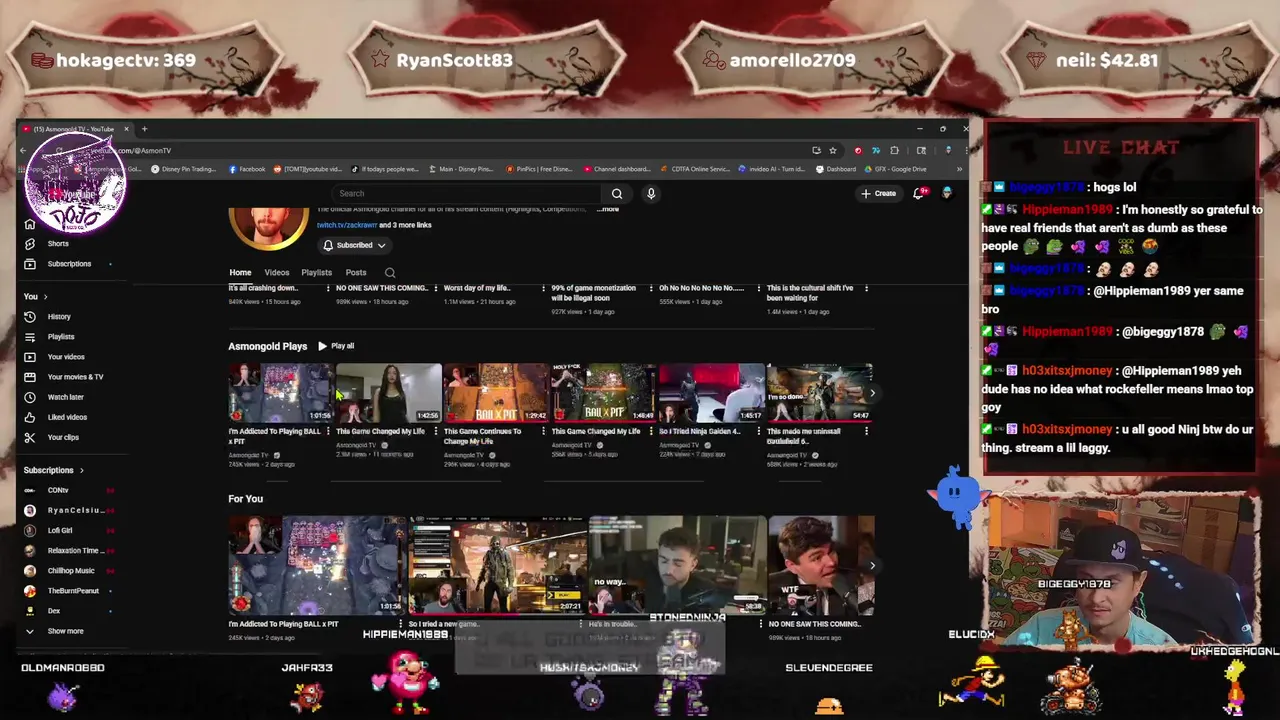Open Your movies & TV
Screen dimensions: 1280x720
(75, 377)
